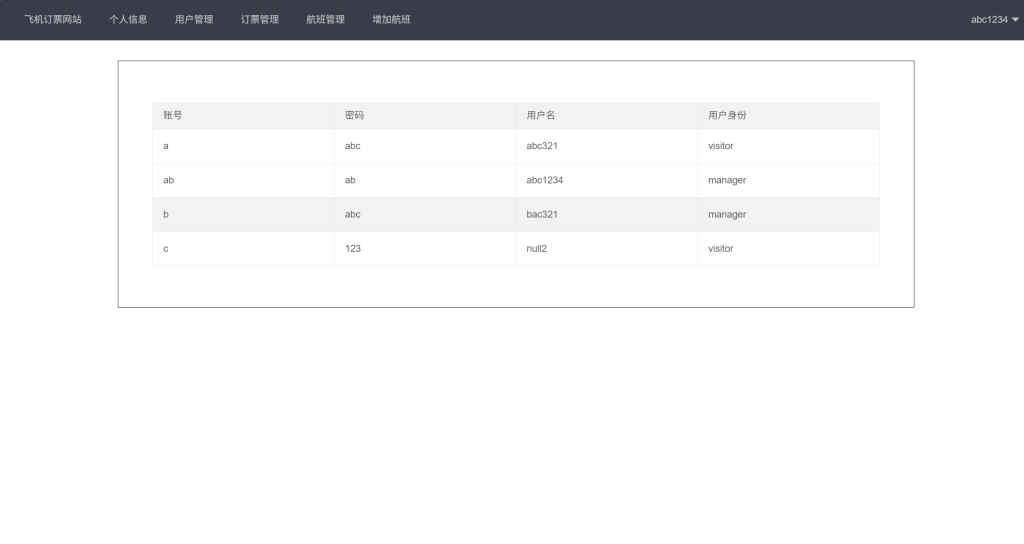Select password cell in abc321 row
The image size is (1024, 544).
pos(425,146)
